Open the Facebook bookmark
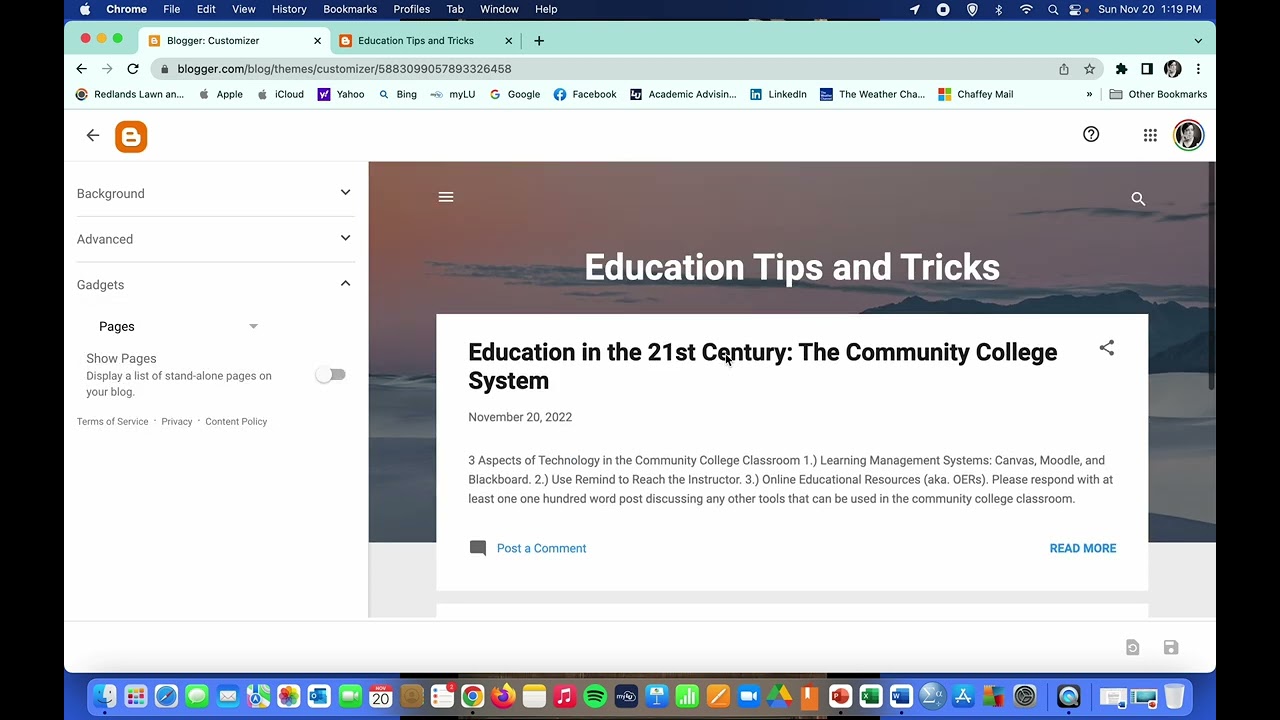Image resolution: width=1280 pixels, height=720 pixels. 585,94
